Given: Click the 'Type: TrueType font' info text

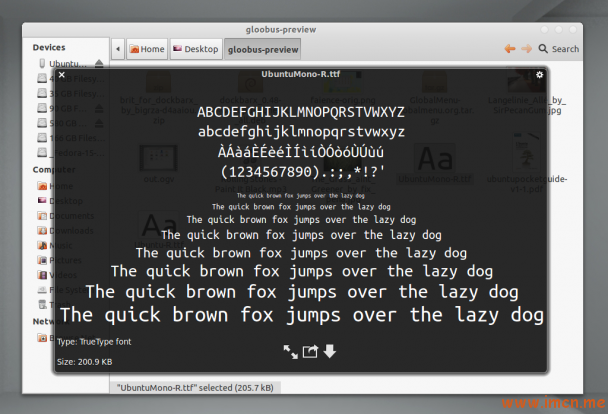Looking at the screenshot, I should tap(94, 342).
